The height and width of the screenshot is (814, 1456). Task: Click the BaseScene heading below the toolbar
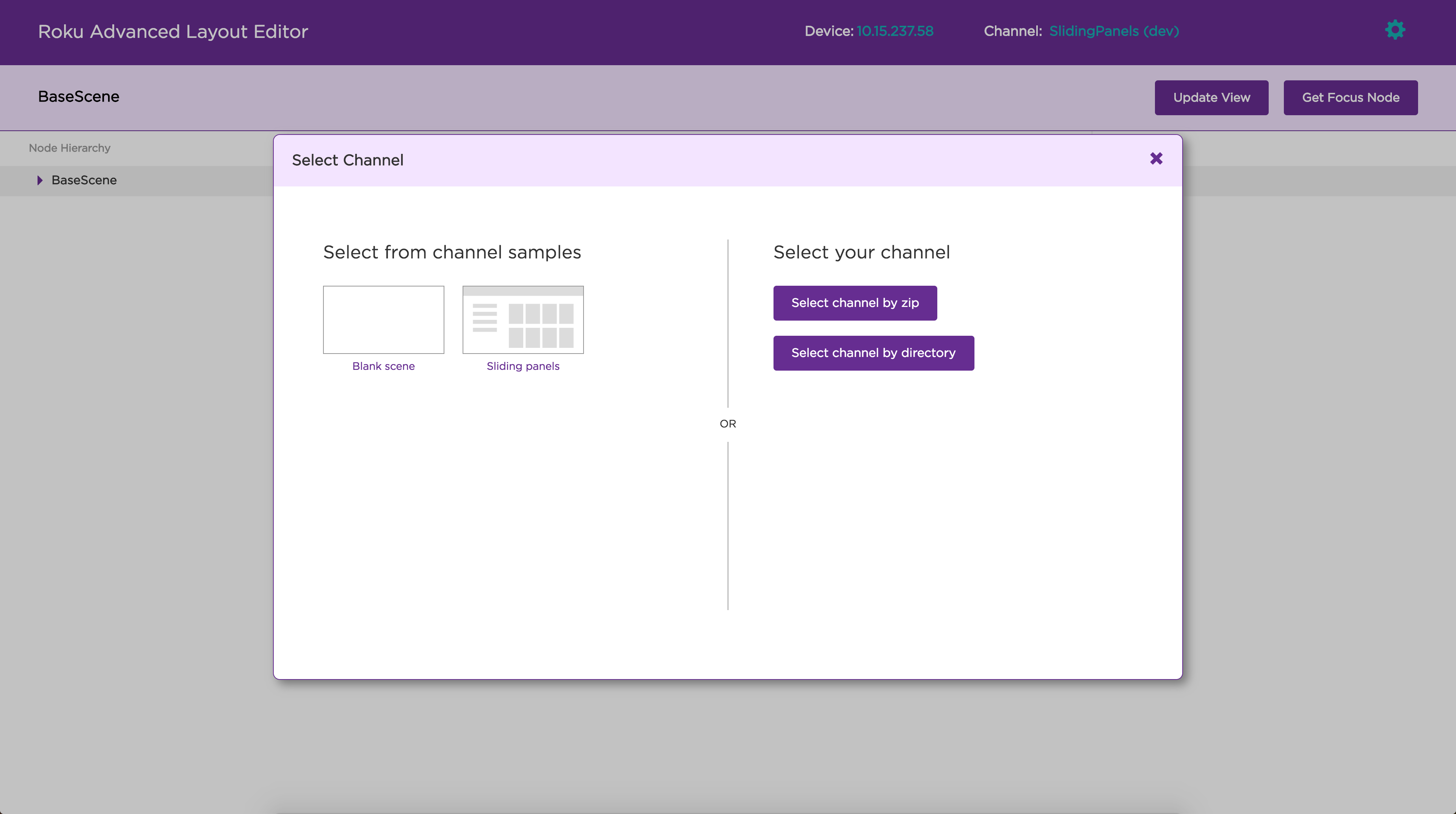[x=78, y=97]
